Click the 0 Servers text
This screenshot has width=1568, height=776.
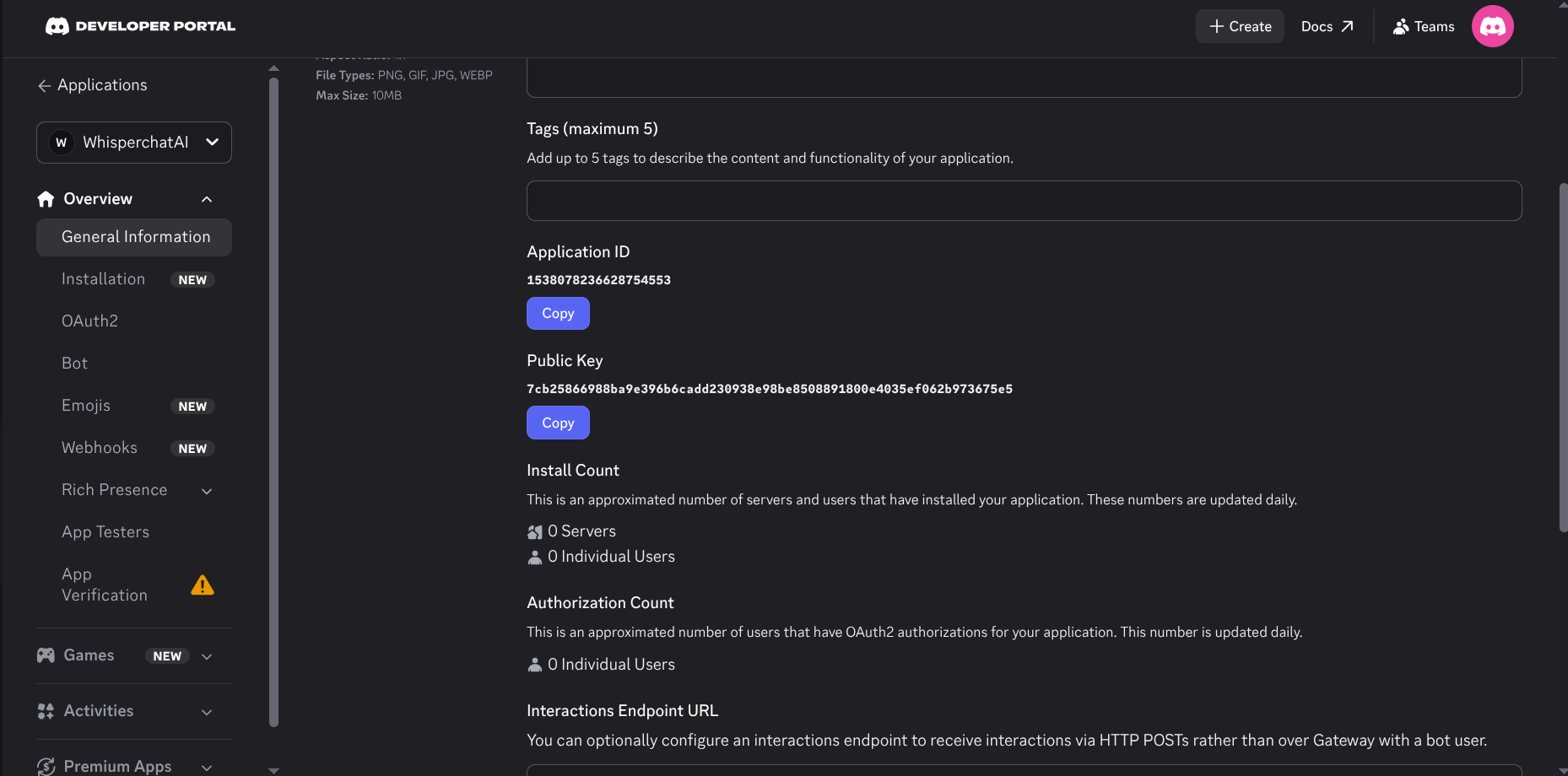coord(581,531)
